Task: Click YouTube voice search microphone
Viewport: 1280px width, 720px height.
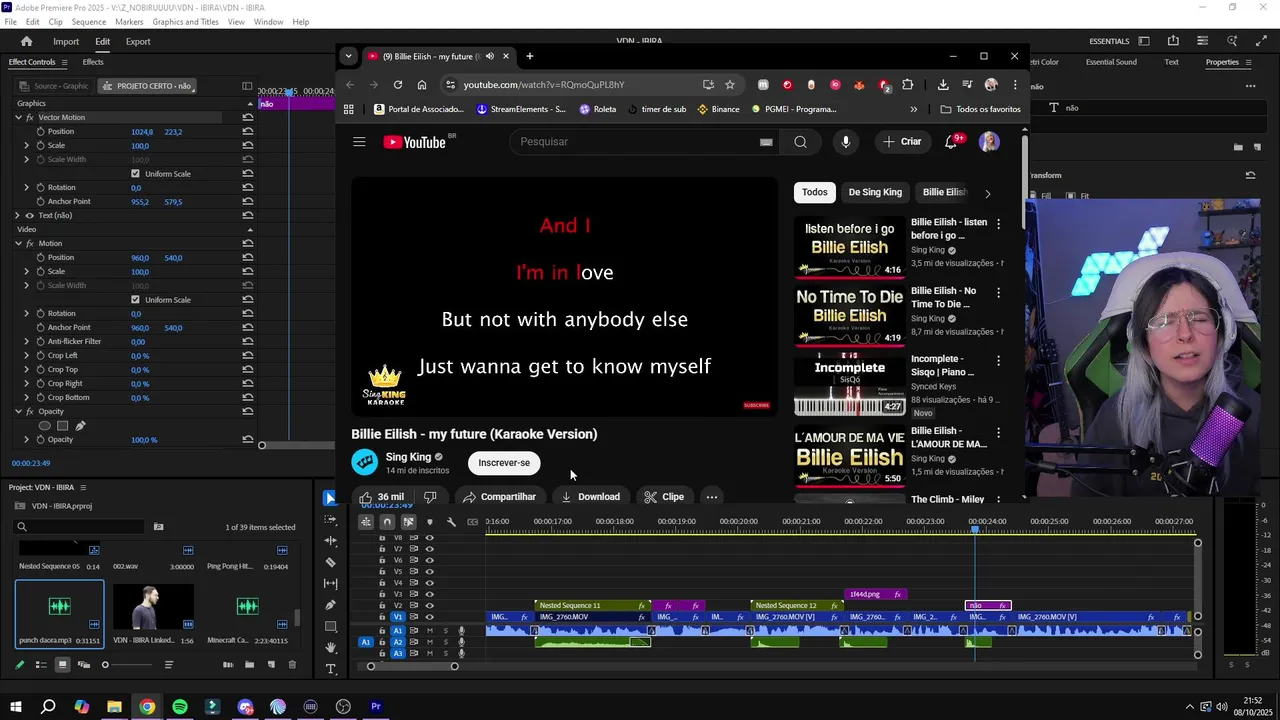Action: click(846, 142)
